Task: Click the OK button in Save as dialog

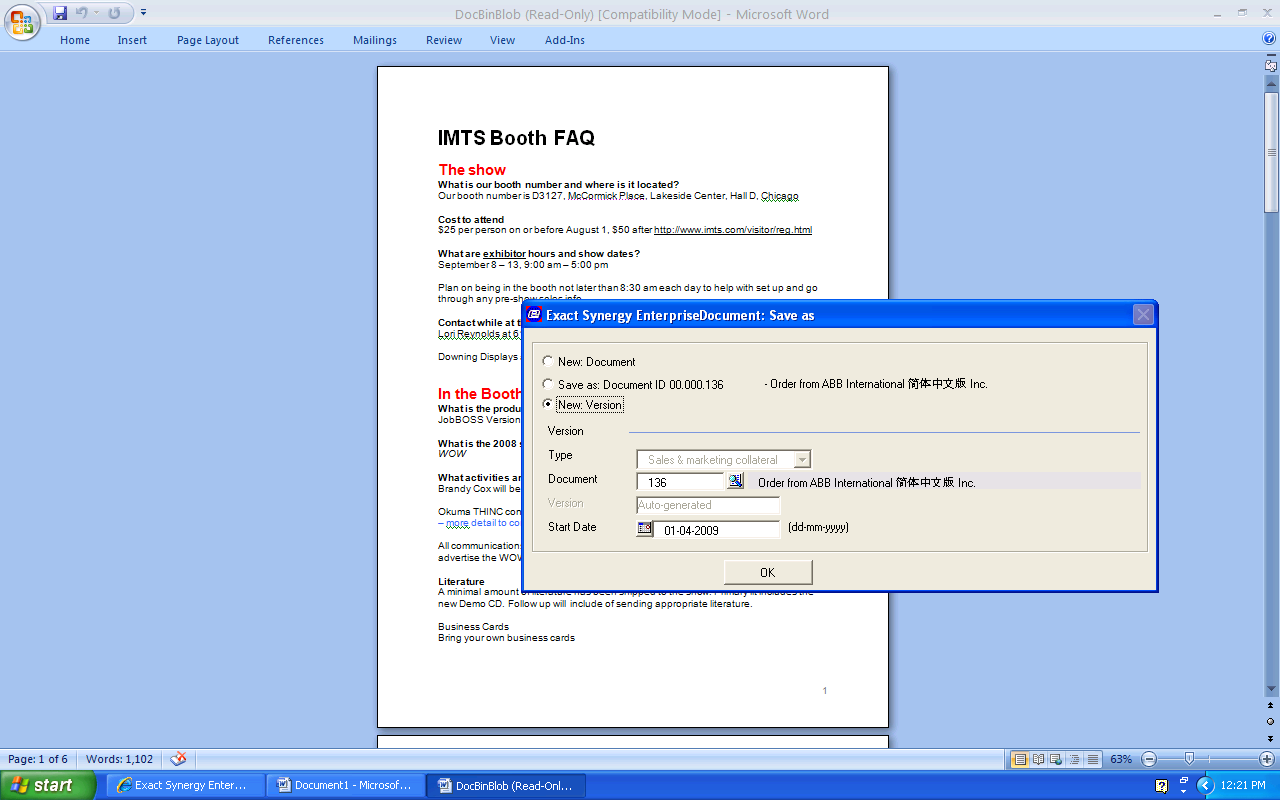Action: point(768,572)
